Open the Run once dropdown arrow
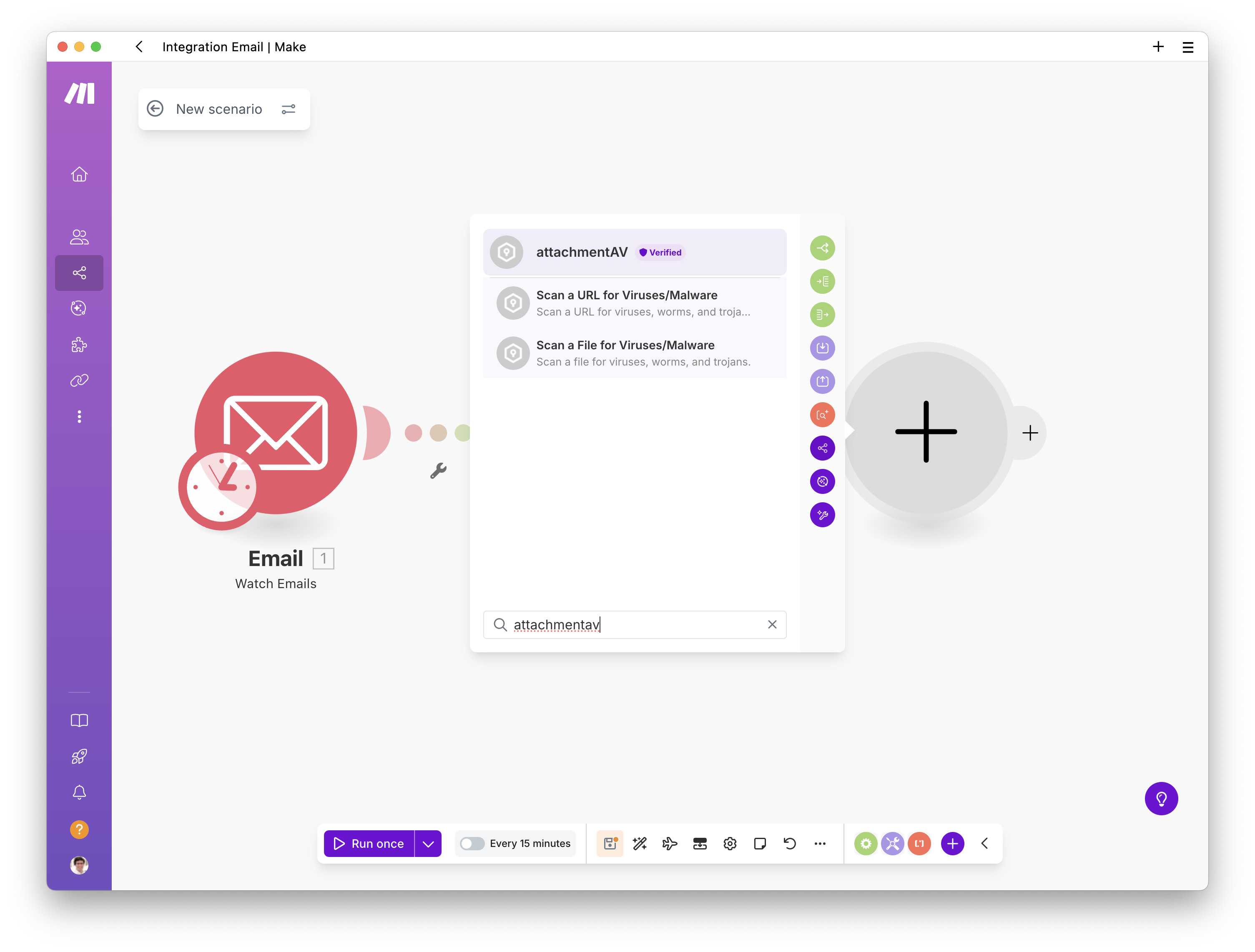Image resolution: width=1255 pixels, height=952 pixels. click(428, 844)
